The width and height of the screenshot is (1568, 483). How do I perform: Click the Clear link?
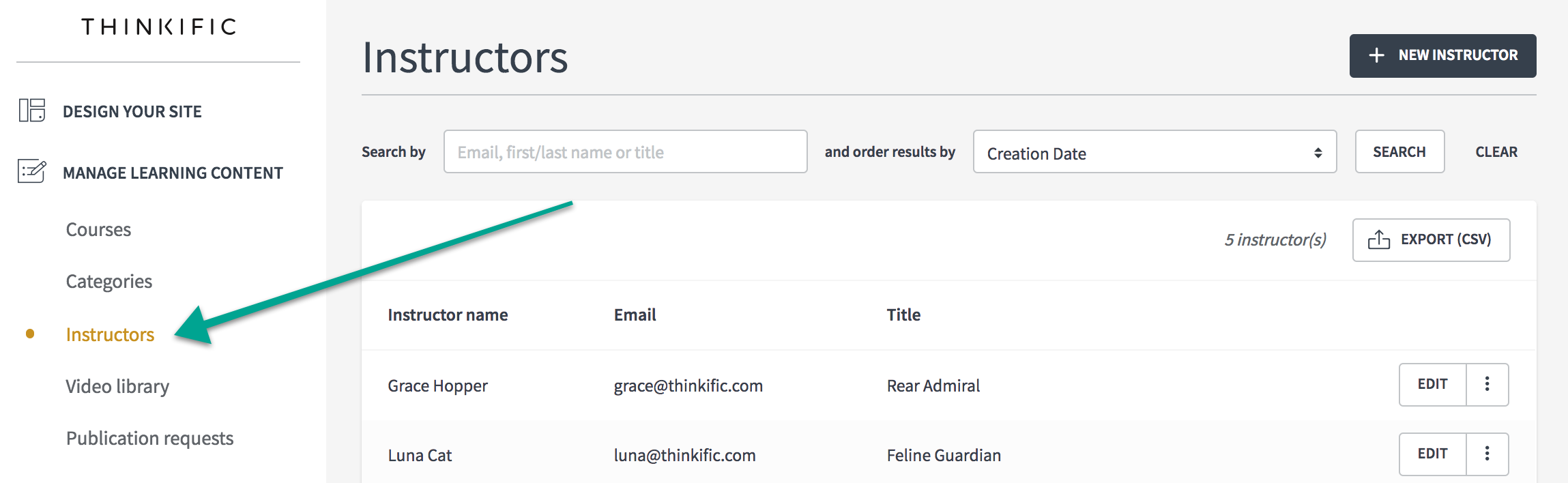[1496, 152]
